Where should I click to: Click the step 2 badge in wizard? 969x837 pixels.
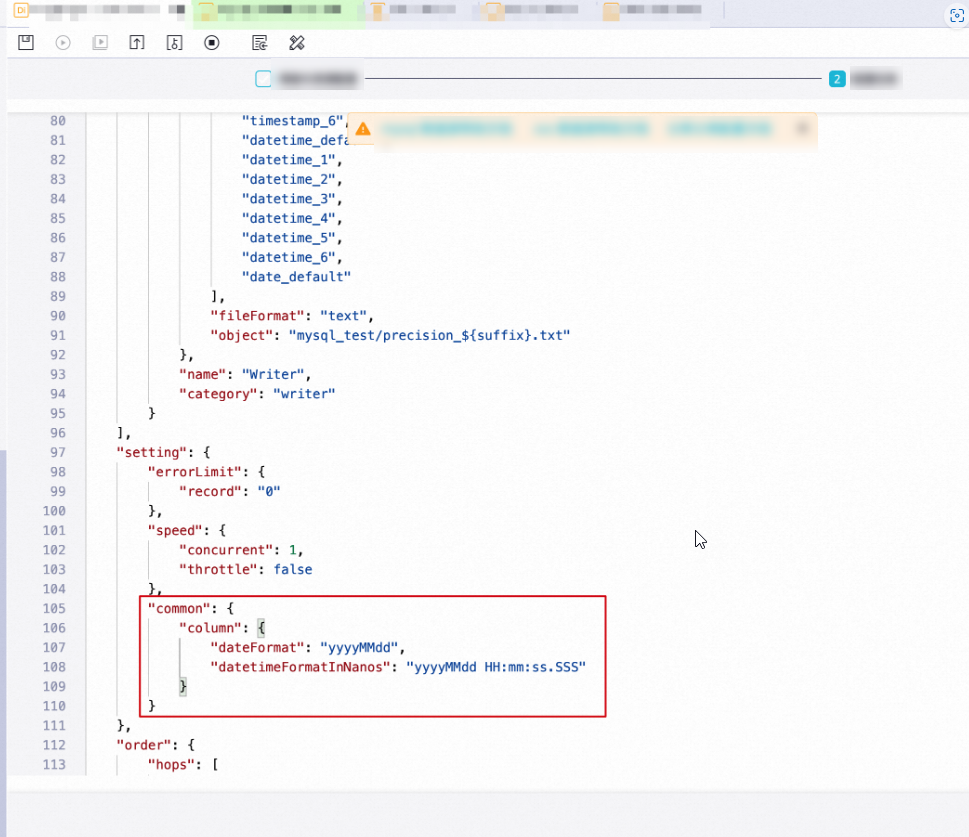coord(837,79)
